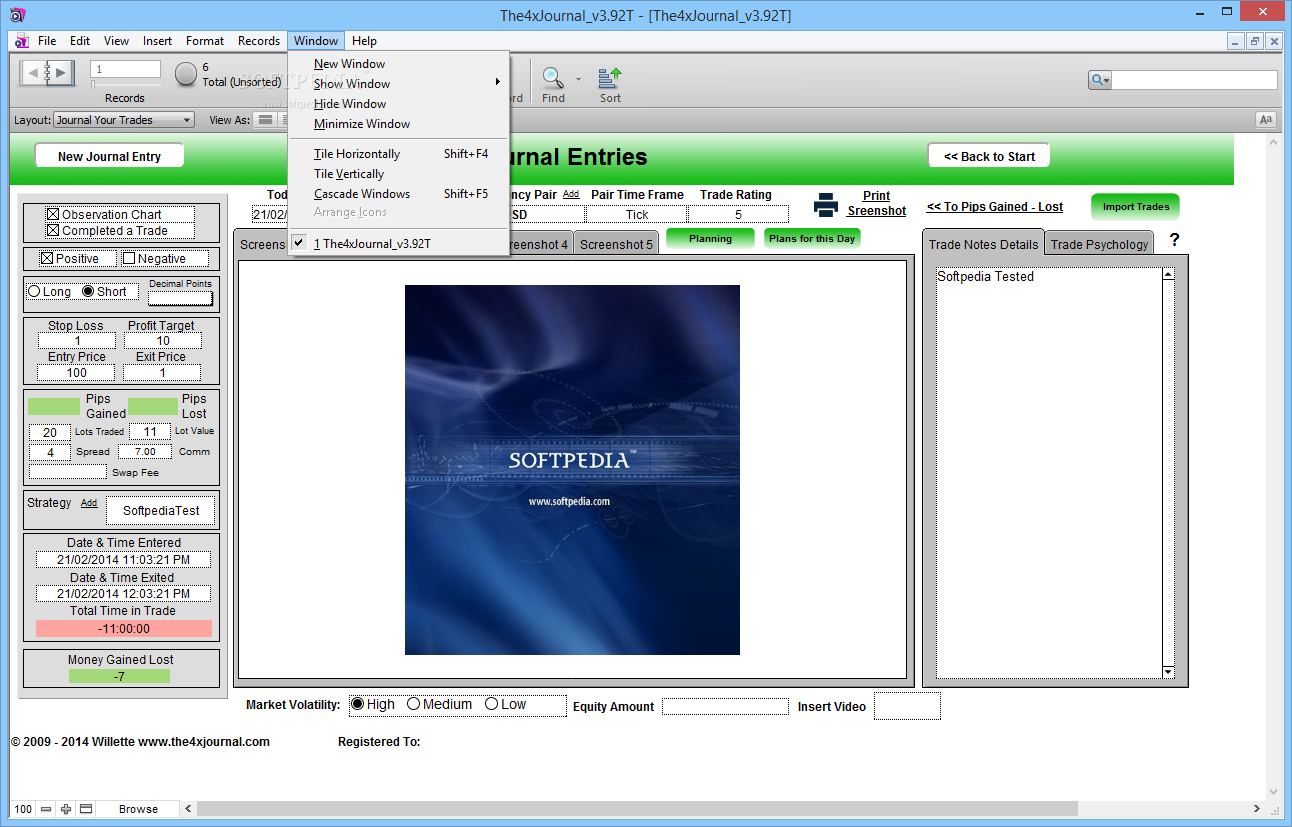Expand the Find dropdown arrow
This screenshot has height=827, width=1292.
pos(578,78)
